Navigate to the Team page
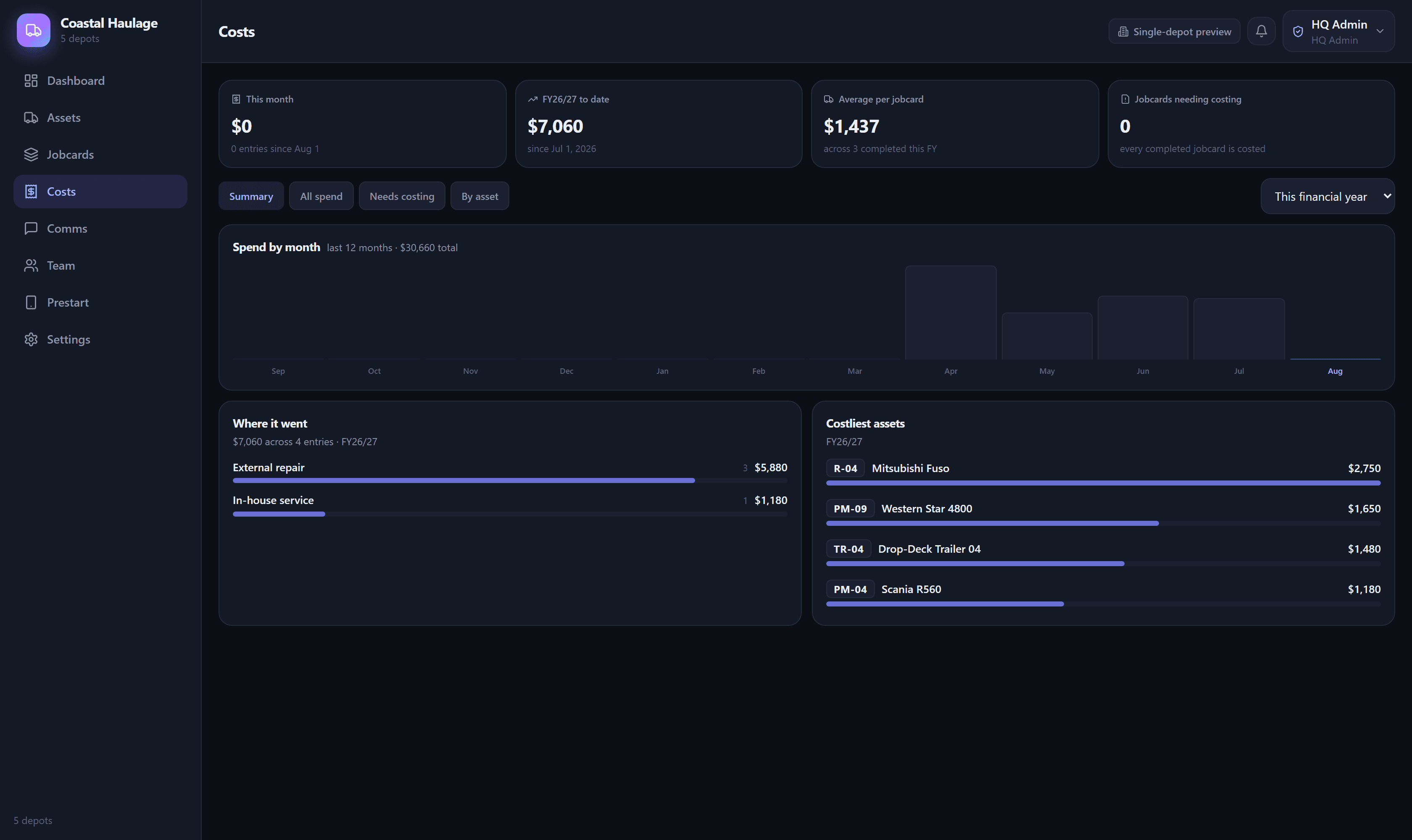The image size is (1412, 840). pyautogui.click(x=100, y=265)
